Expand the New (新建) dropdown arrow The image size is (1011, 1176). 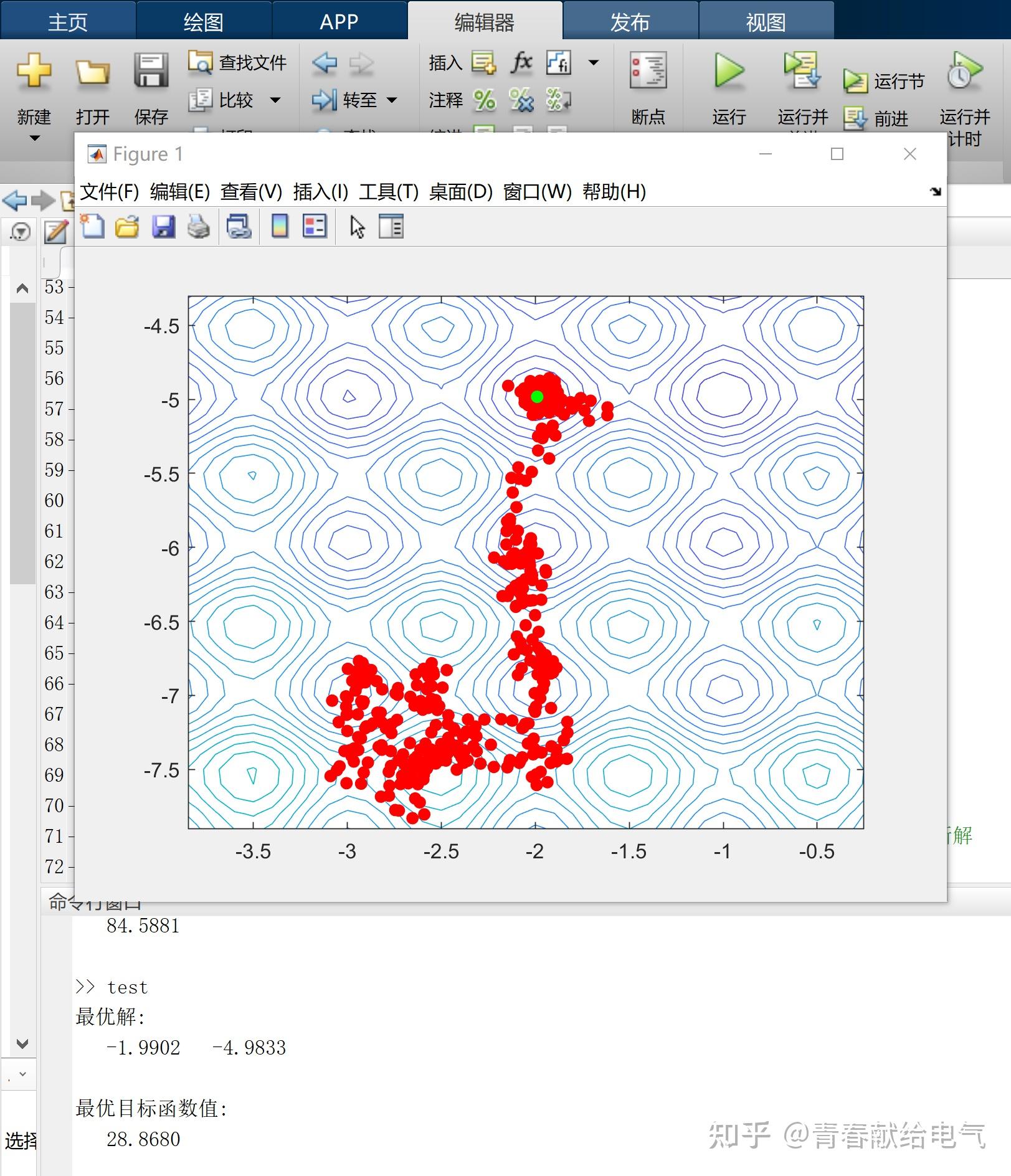(x=35, y=138)
